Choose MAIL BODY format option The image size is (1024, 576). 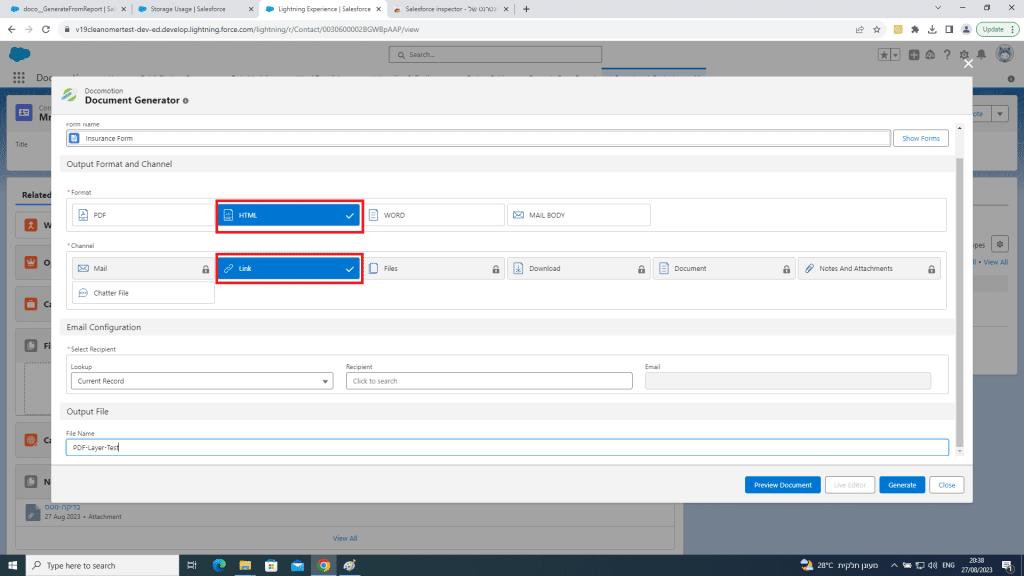[578, 215]
